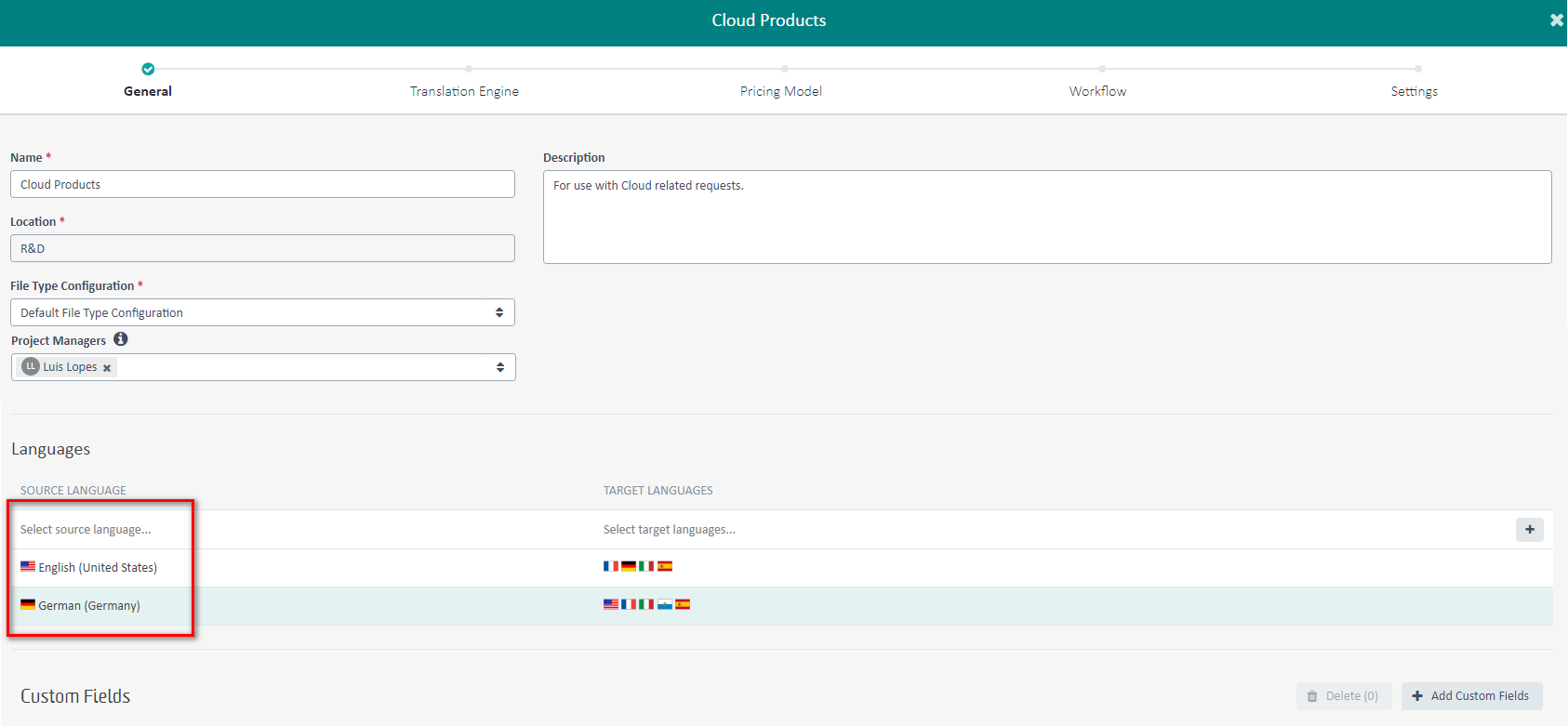The height and width of the screenshot is (726, 1568).
Task: Open the Select source language dropdown
Action: click(86, 529)
